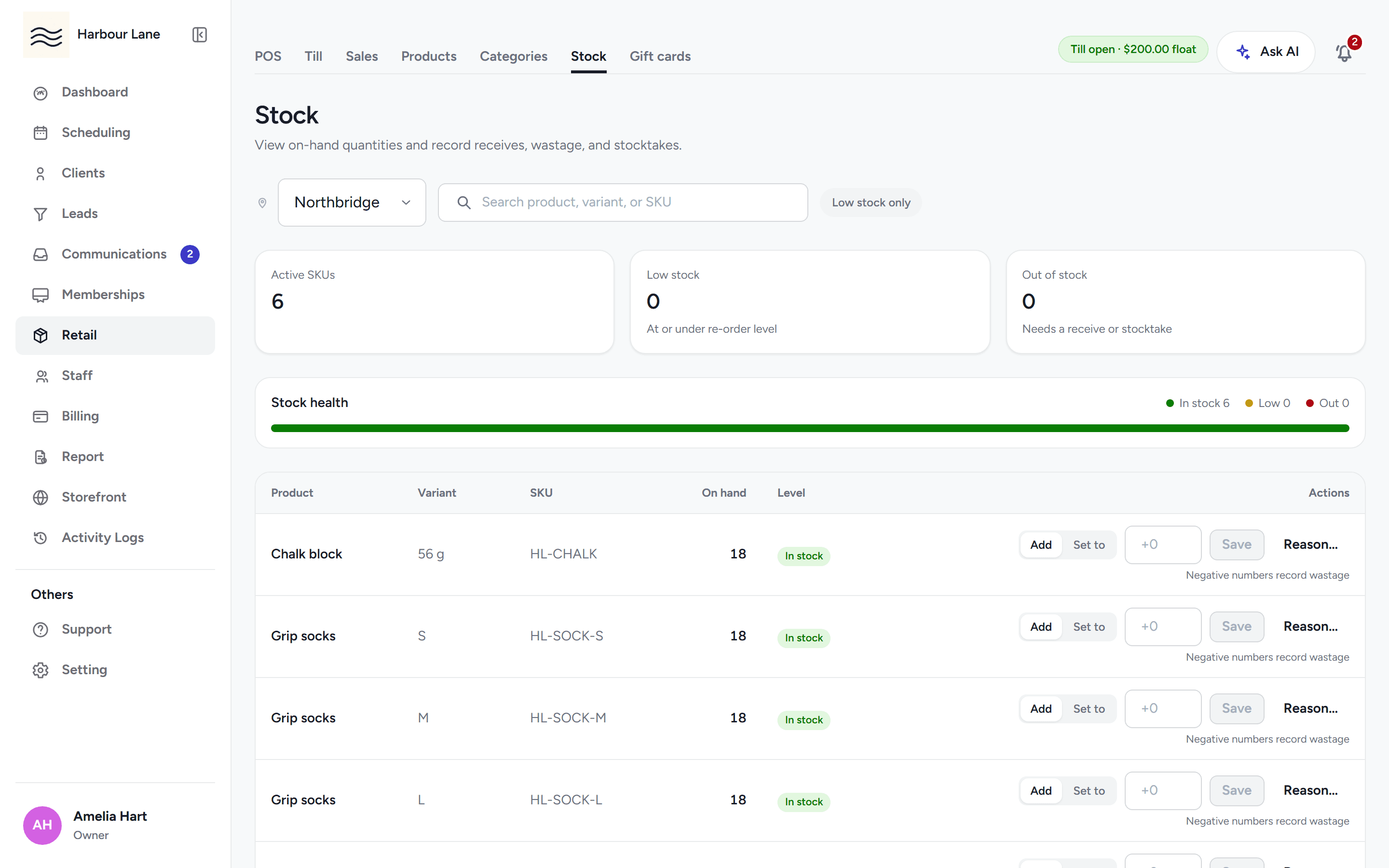Viewport: 1389px width, 868px height.
Task: Select Set to mode for HL-SOCK-L row
Action: tap(1089, 791)
